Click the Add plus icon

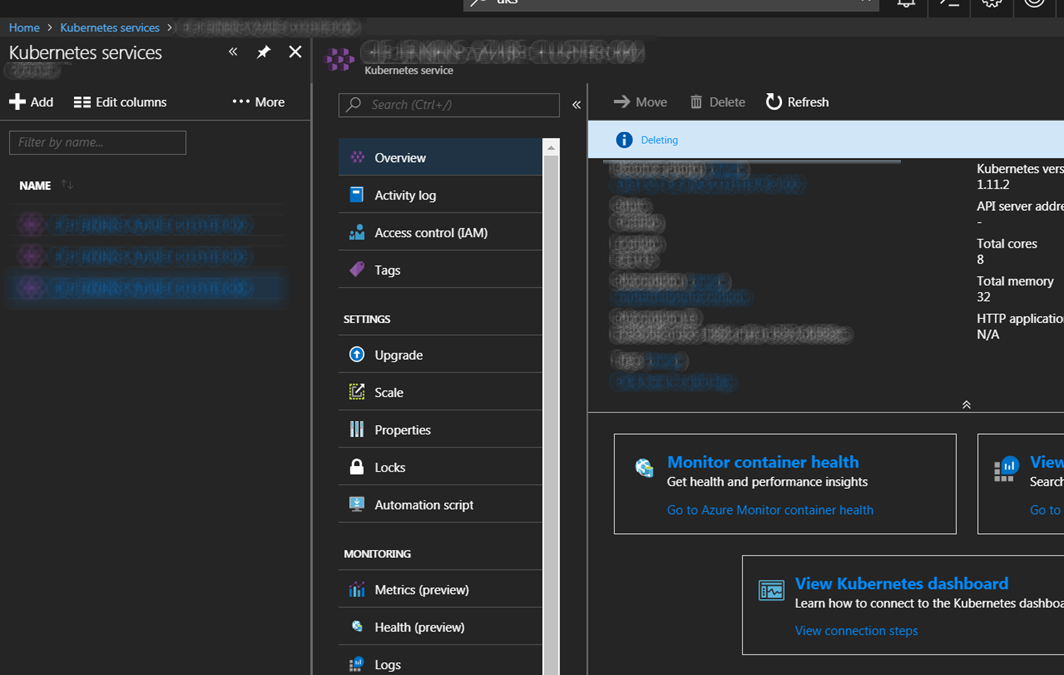pos(17,102)
